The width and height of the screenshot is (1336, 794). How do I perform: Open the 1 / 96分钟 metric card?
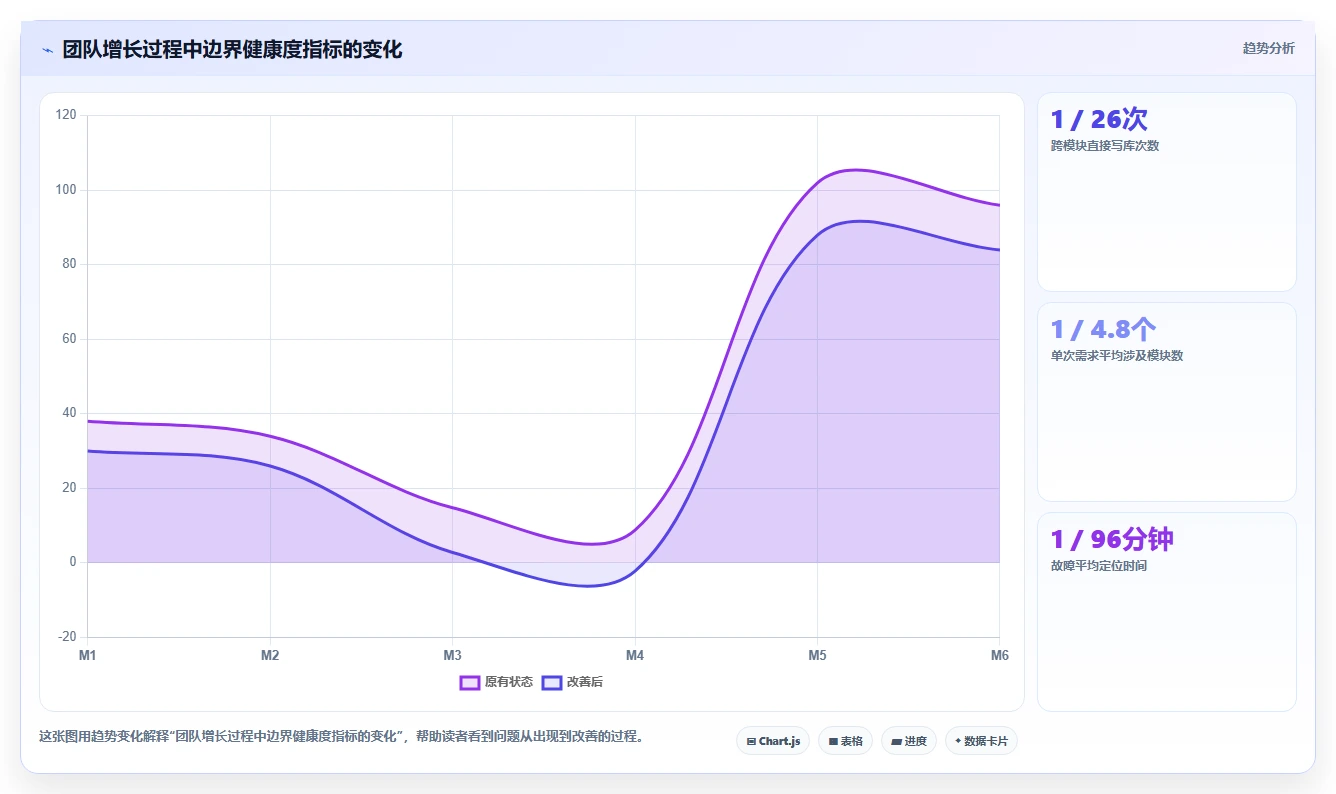[x=1167, y=612]
